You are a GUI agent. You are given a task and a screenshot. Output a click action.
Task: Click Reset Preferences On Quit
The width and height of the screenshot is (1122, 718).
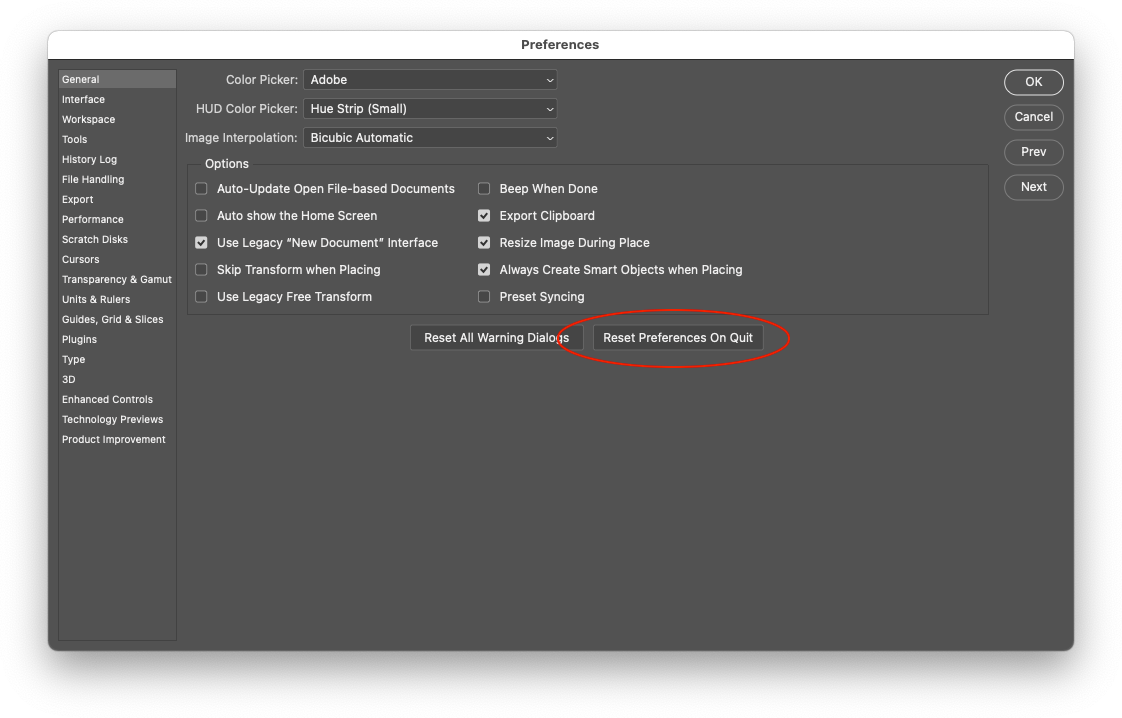(677, 337)
